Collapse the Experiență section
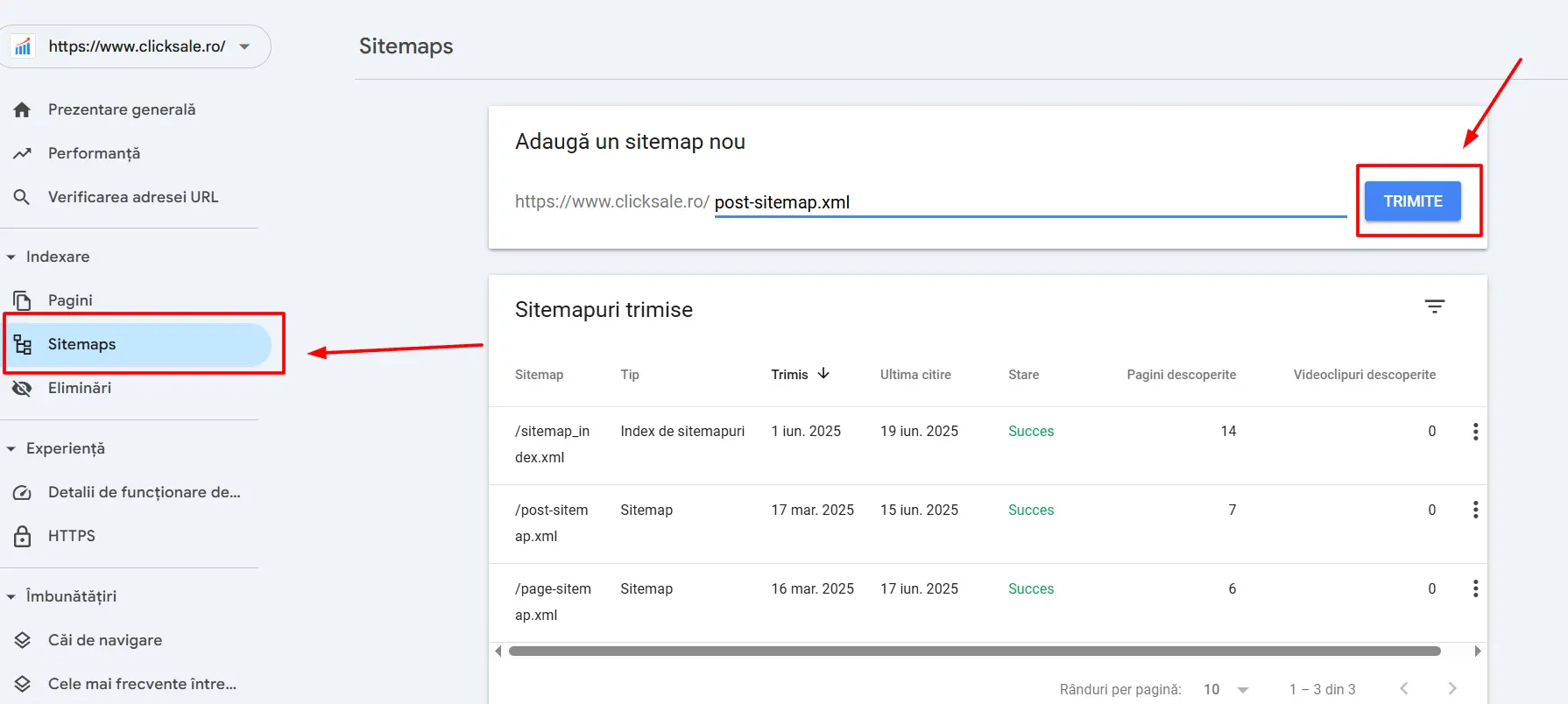This screenshot has width=1568, height=704. [11, 449]
